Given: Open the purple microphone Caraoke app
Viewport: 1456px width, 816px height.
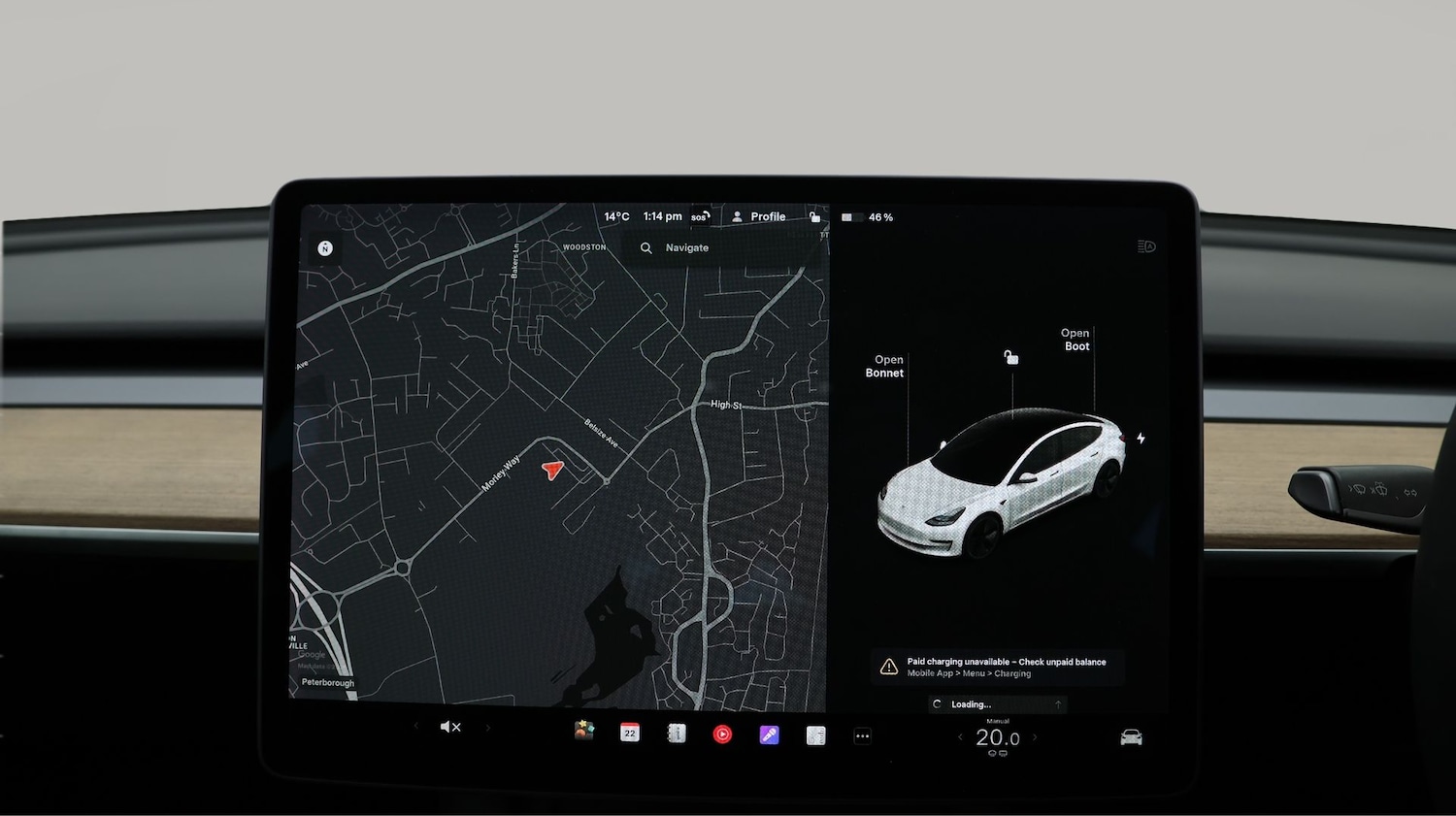Looking at the screenshot, I should tap(769, 734).
